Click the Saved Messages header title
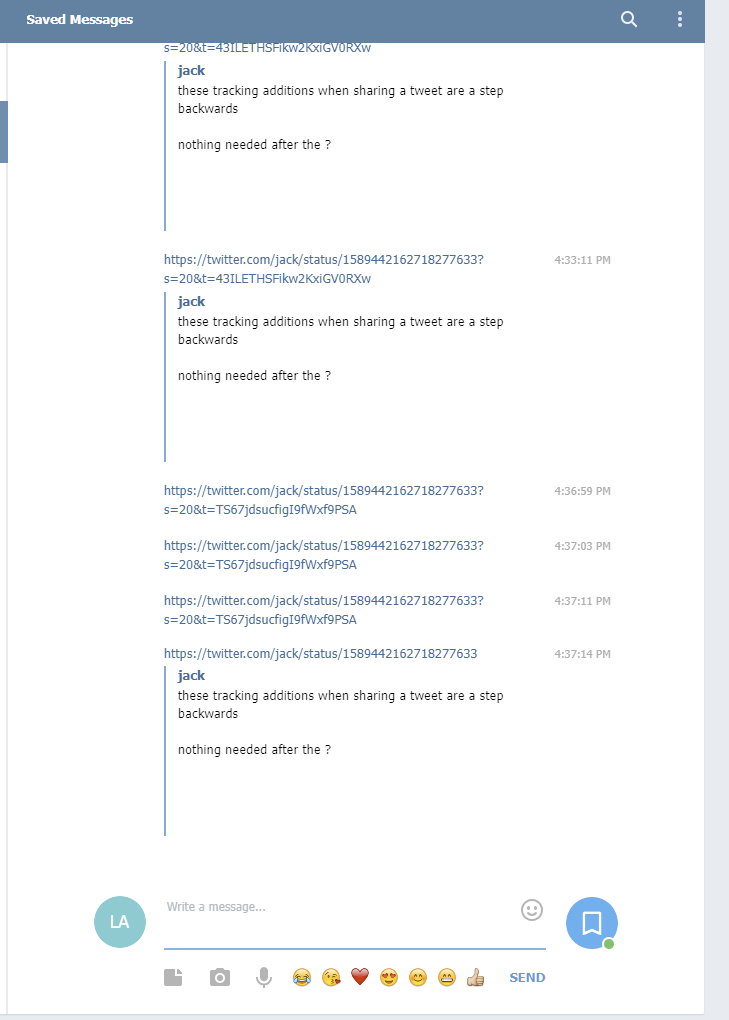 tap(79, 20)
